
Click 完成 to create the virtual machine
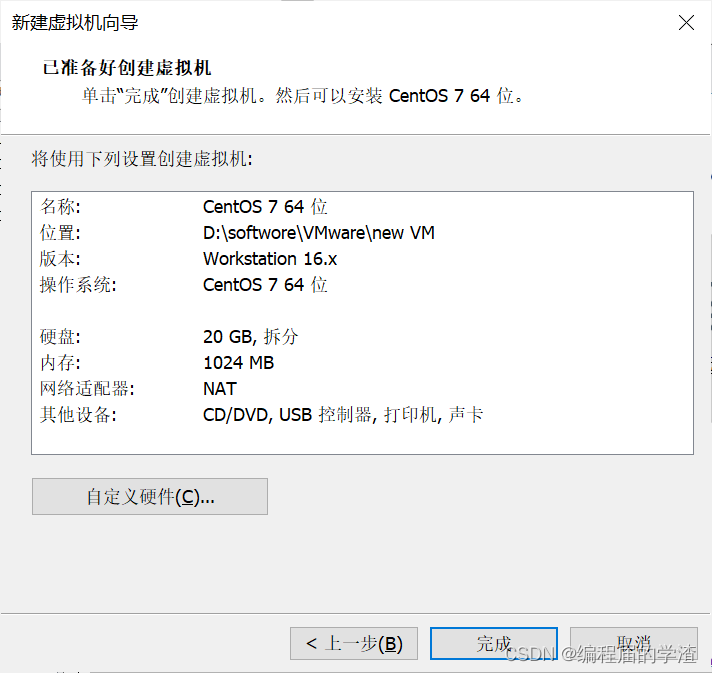tap(494, 643)
